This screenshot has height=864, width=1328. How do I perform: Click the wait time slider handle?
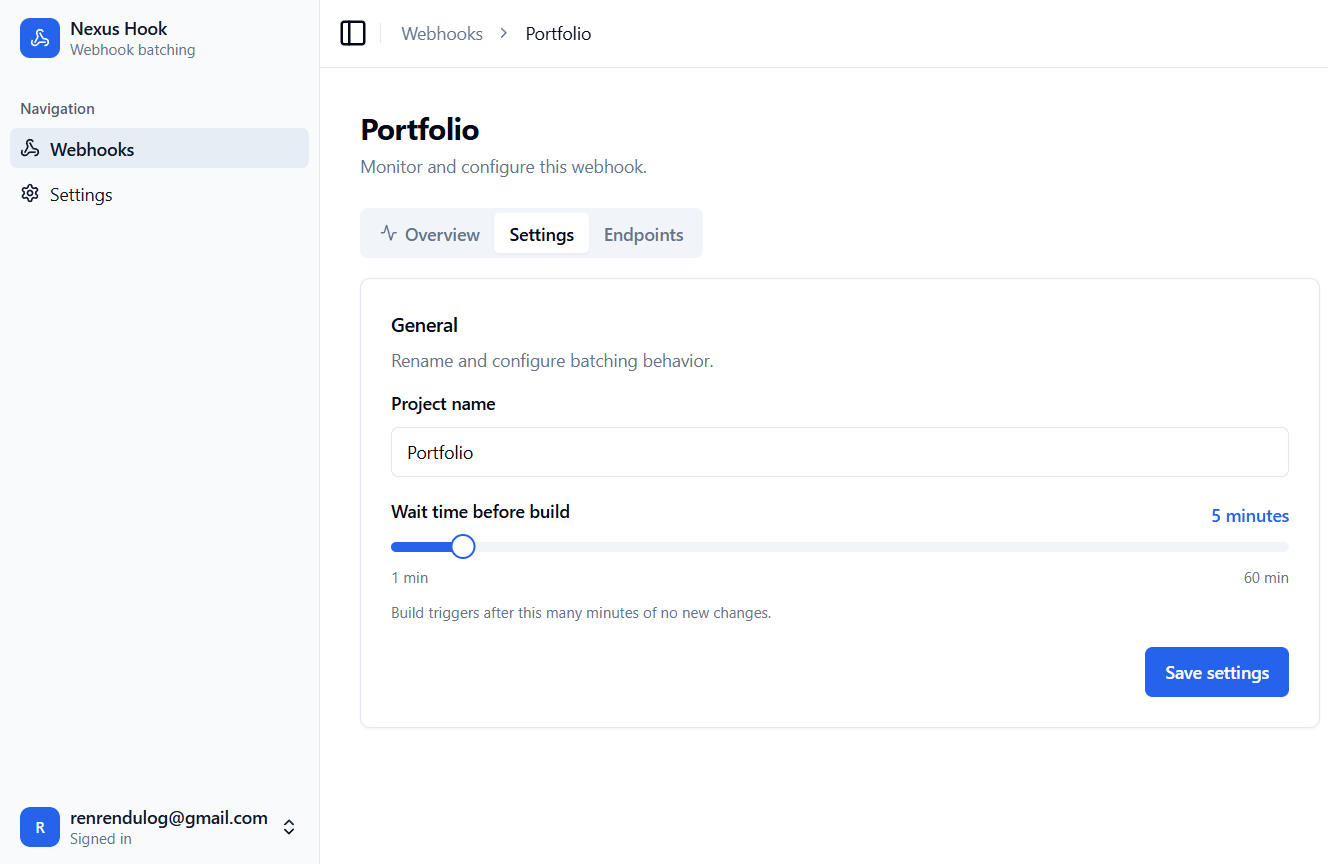(x=463, y=547)
